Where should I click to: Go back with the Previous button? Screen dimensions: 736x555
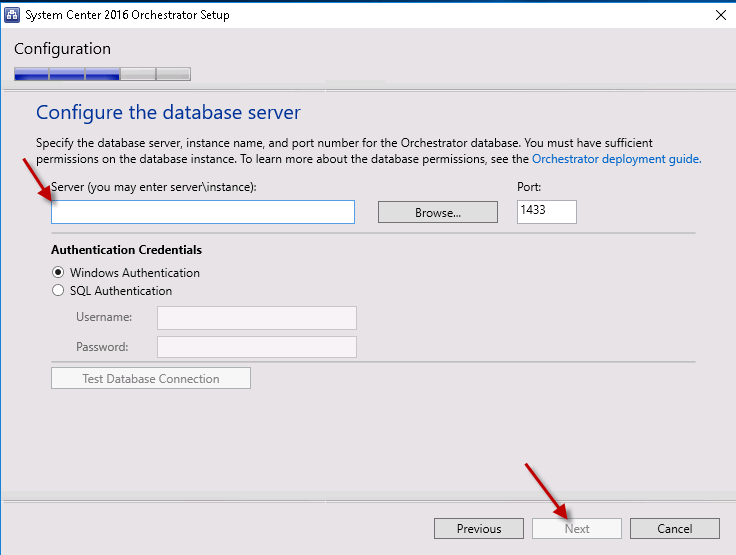[x=479, y=529]
